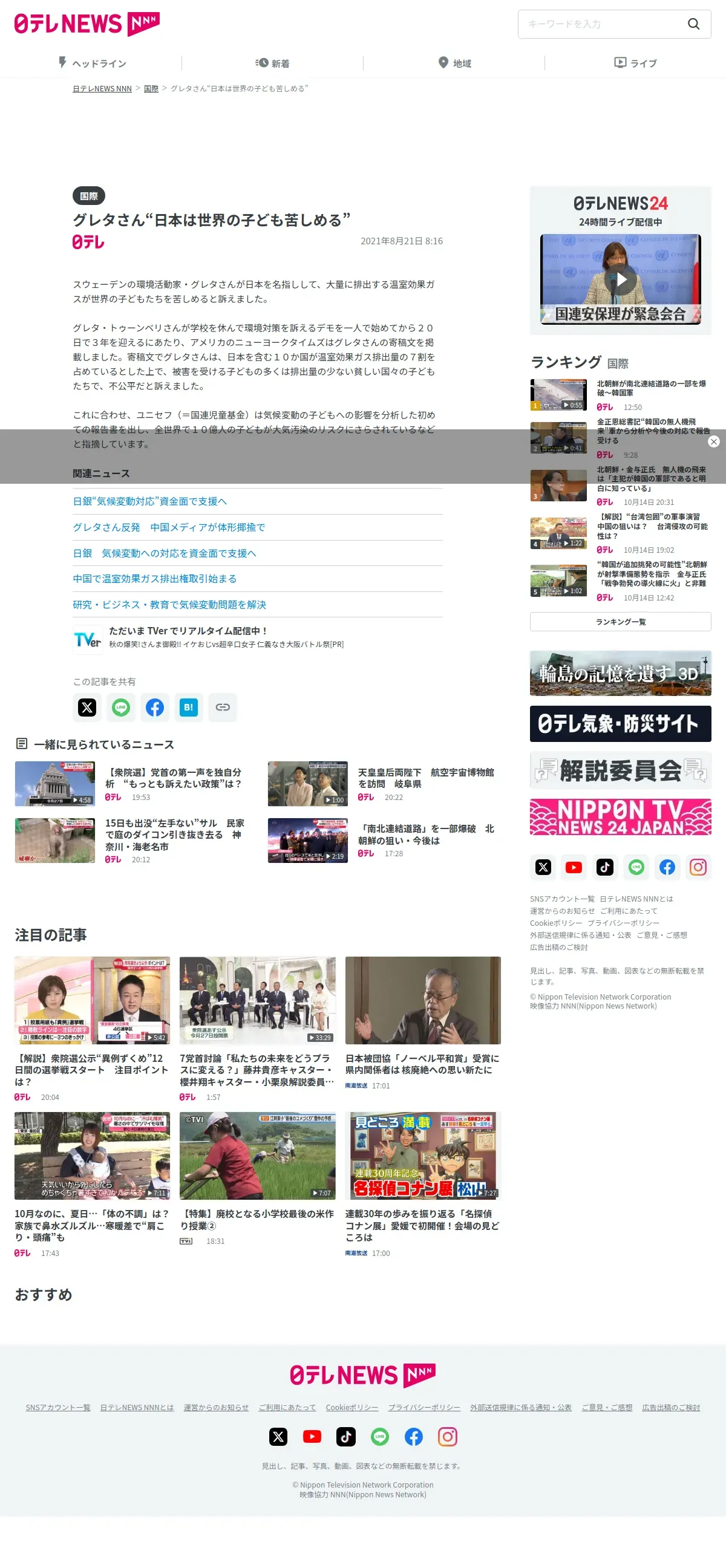Screen dimensions: 726x1568
Task: Open NIPPON TV NEWS 24 JAPAN banner
Action: tap(621, 817)
